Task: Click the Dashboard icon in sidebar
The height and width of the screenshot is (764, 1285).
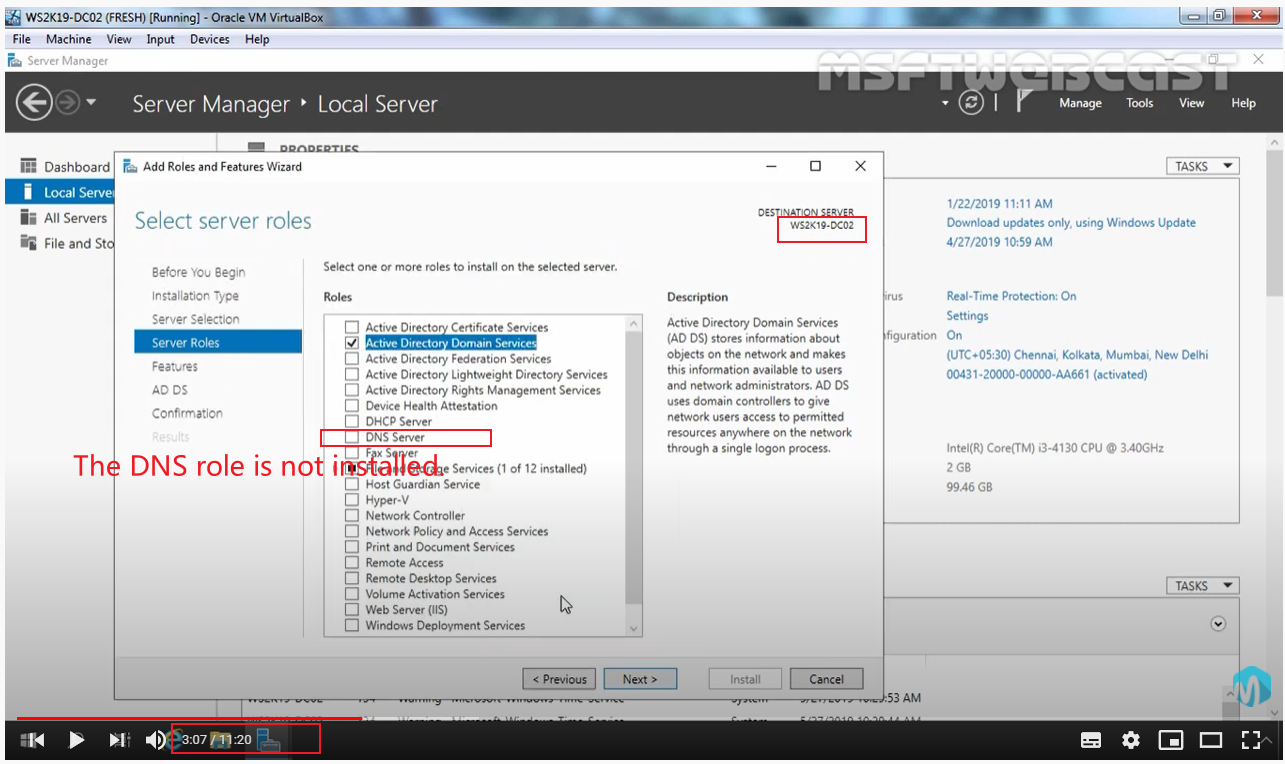Action: pyautogui.click(x=28, y=166)
